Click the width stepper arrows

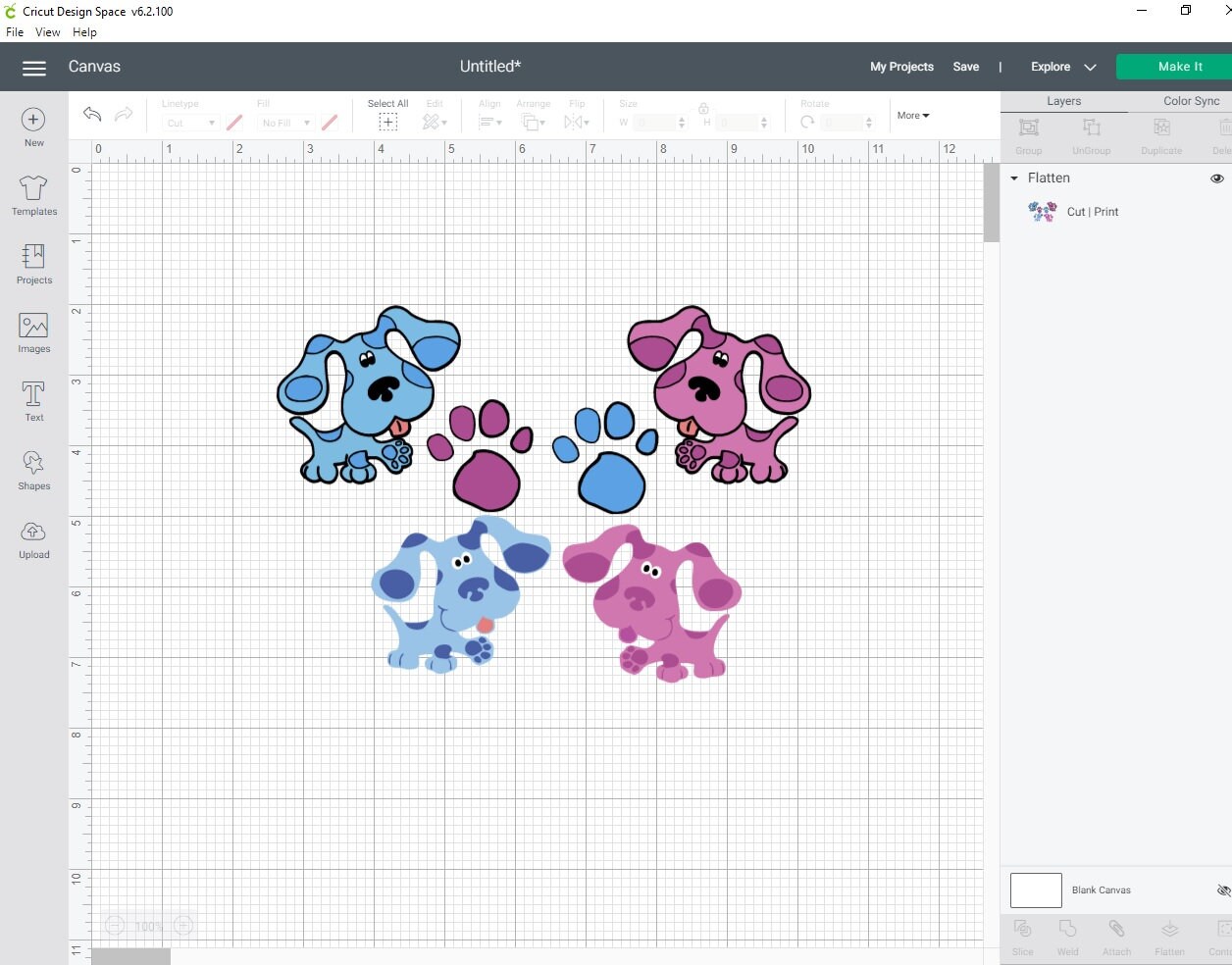(x=682, y=123)
